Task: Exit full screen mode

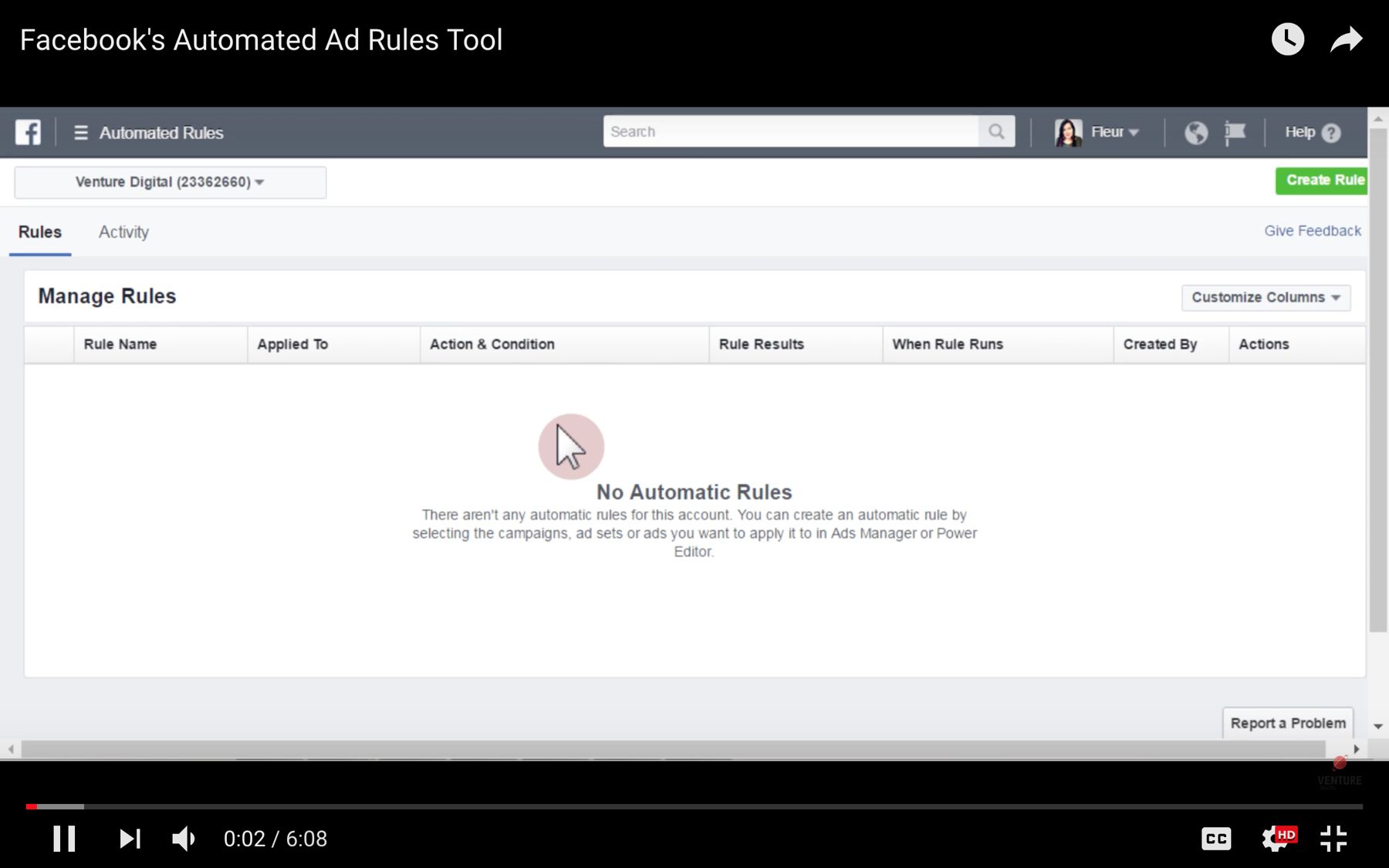Action: pos(1333,839)
